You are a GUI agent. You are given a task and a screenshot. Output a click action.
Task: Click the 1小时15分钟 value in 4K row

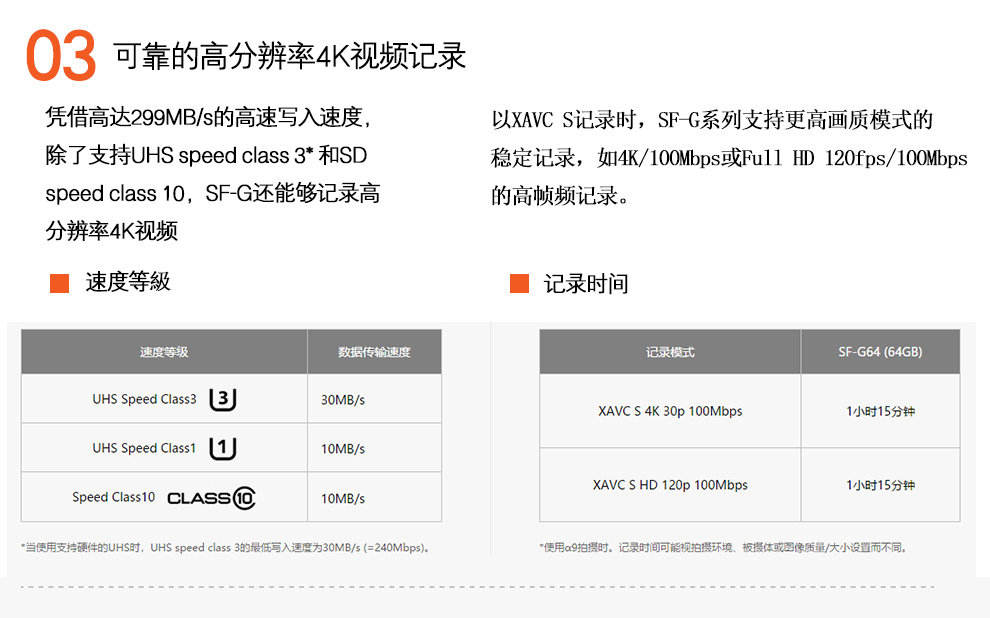point(880,412)
